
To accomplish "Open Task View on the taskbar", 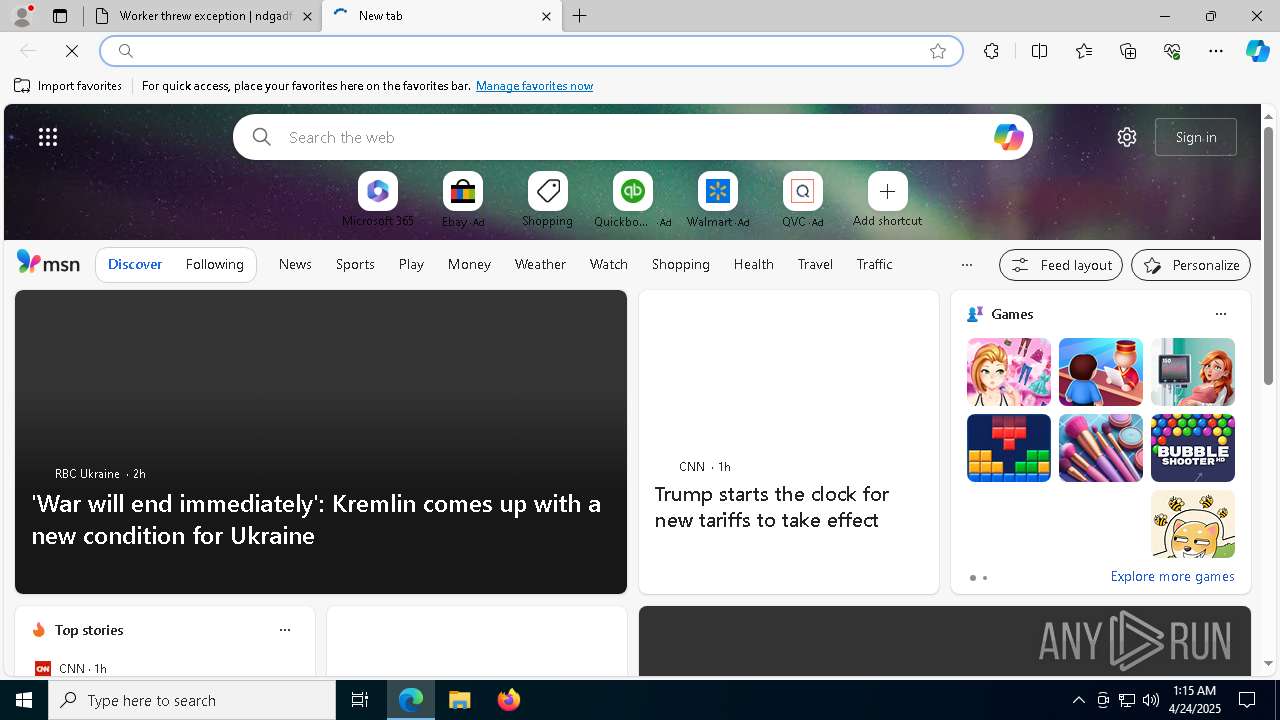I will [x=360, y=700].
